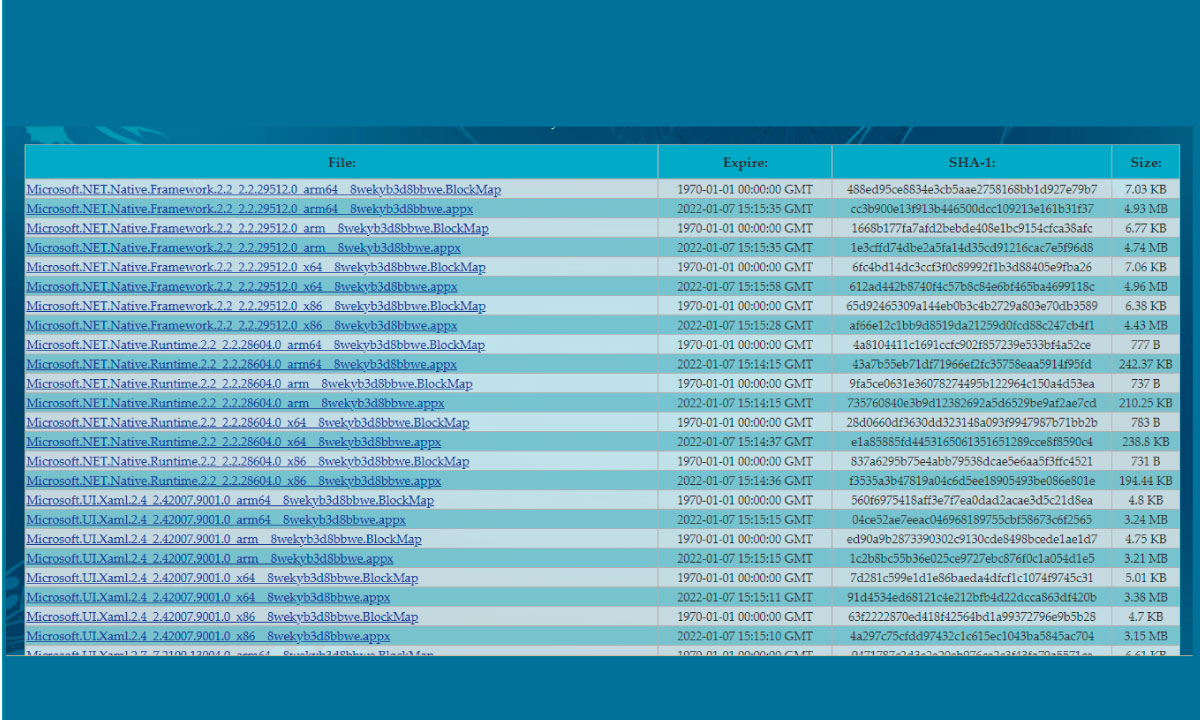Select SHA-1 hash starting with 4a8104411c16

point(972,345)
